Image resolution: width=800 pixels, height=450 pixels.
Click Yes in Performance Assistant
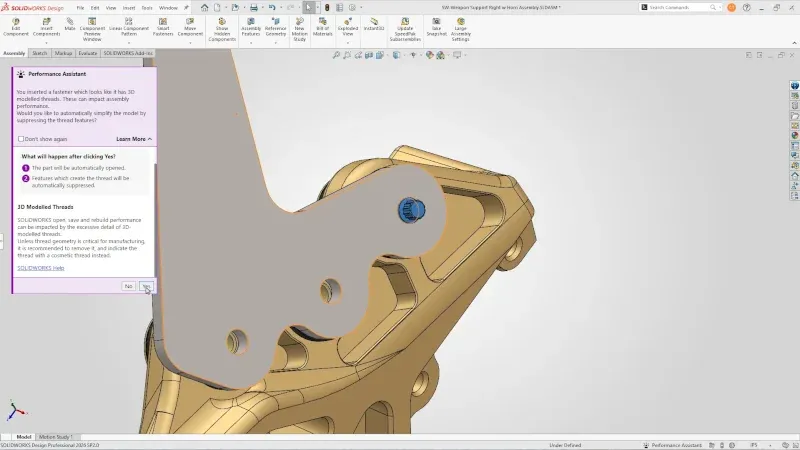click(x=146, y=286)
